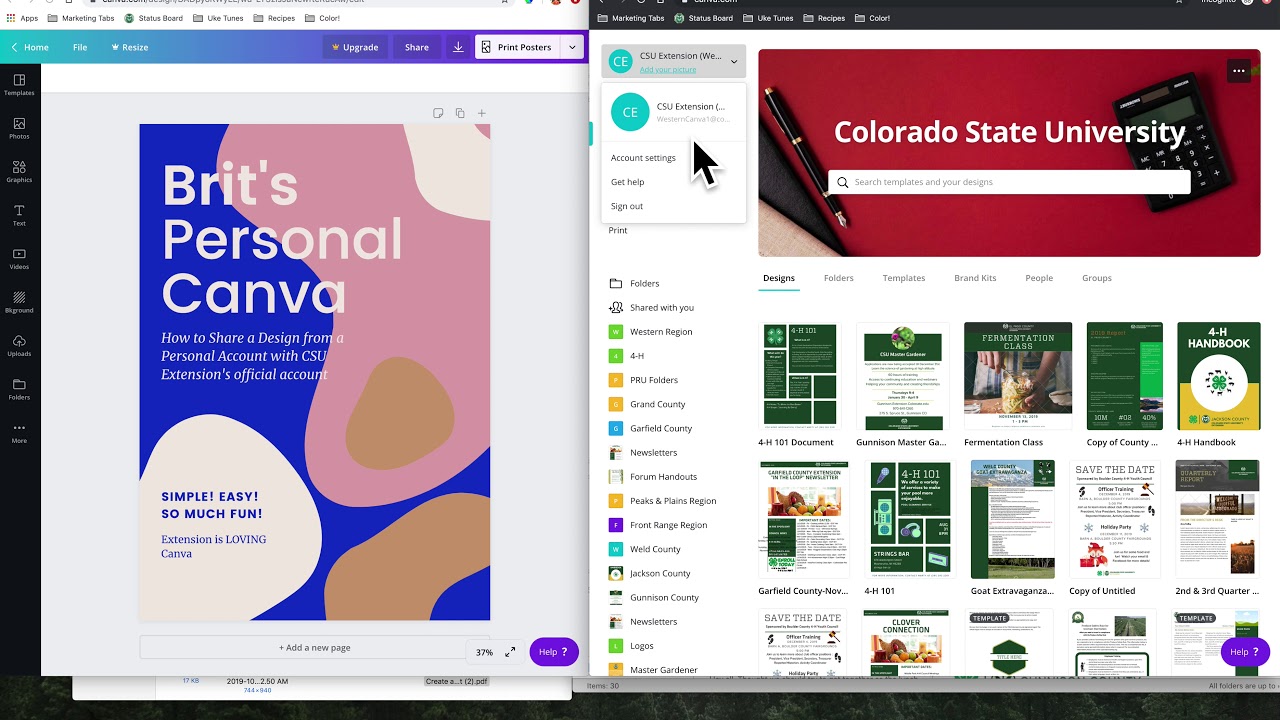Open zoom level 37% dropdown

click(484, 652)
